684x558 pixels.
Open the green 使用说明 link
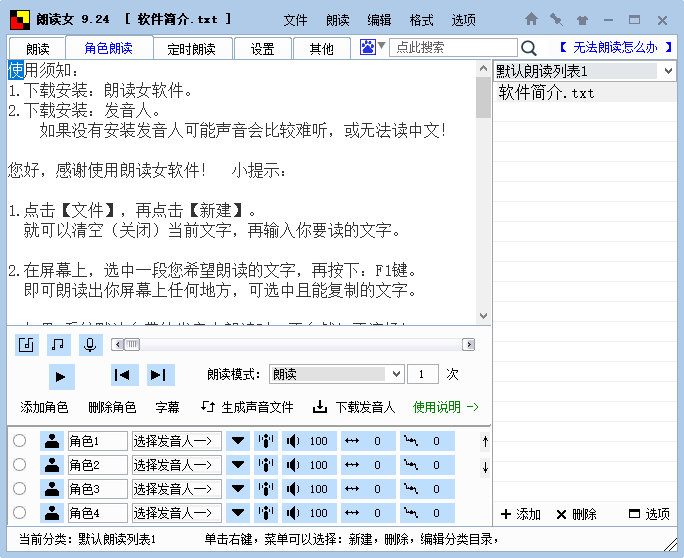(445, 407)
